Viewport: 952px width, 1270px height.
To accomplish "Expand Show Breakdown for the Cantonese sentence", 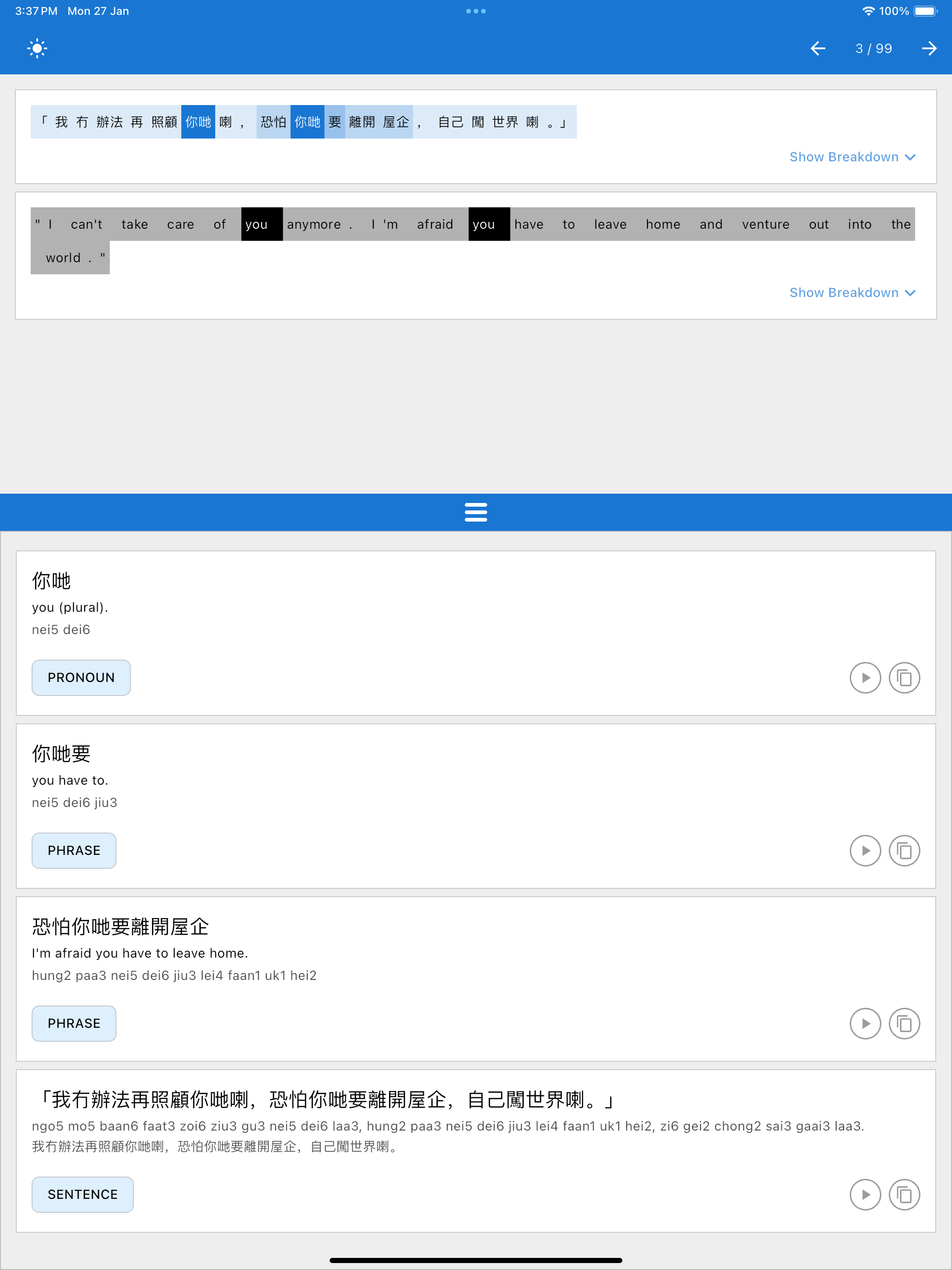I will (852, 157).
